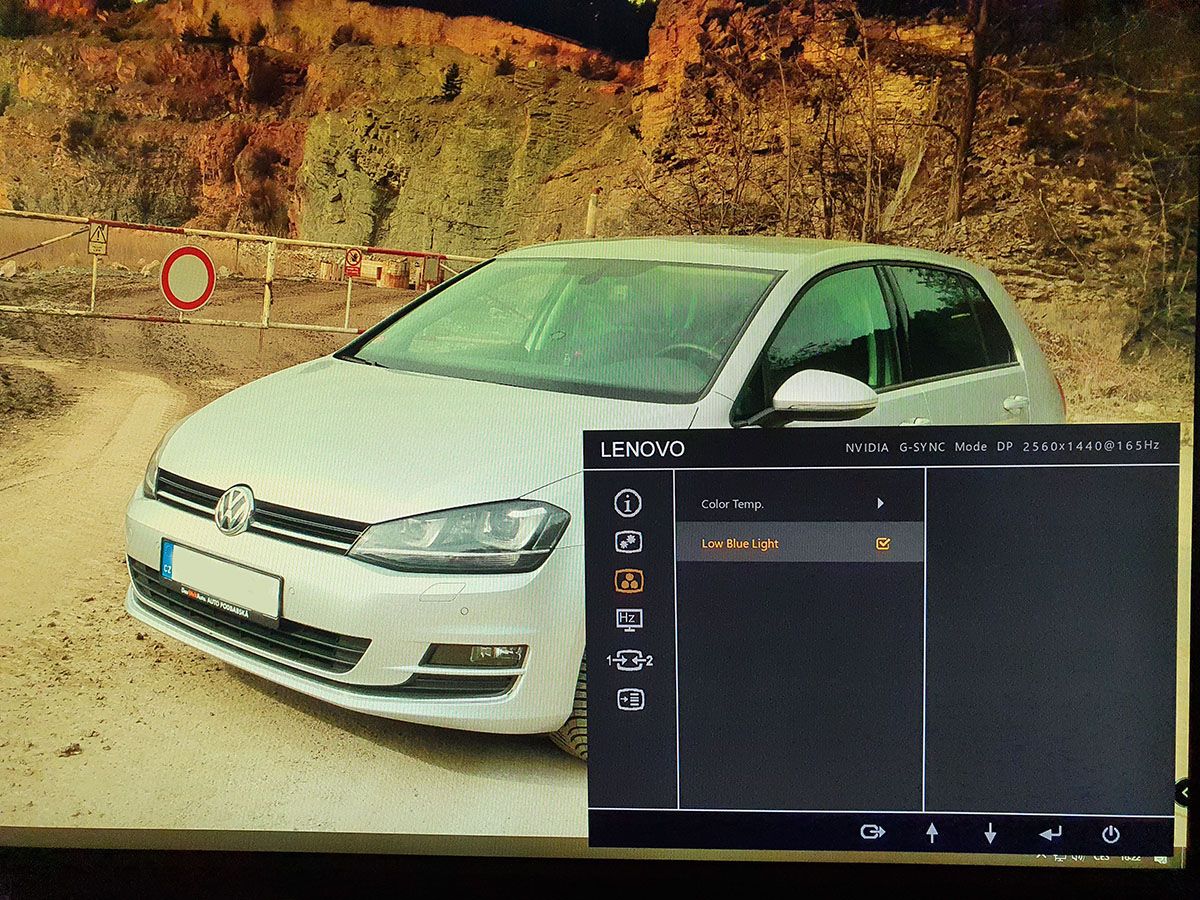Select the Color Temp. menu label
This screenshot has width=1200, height=900.
(x=732, y=504)
